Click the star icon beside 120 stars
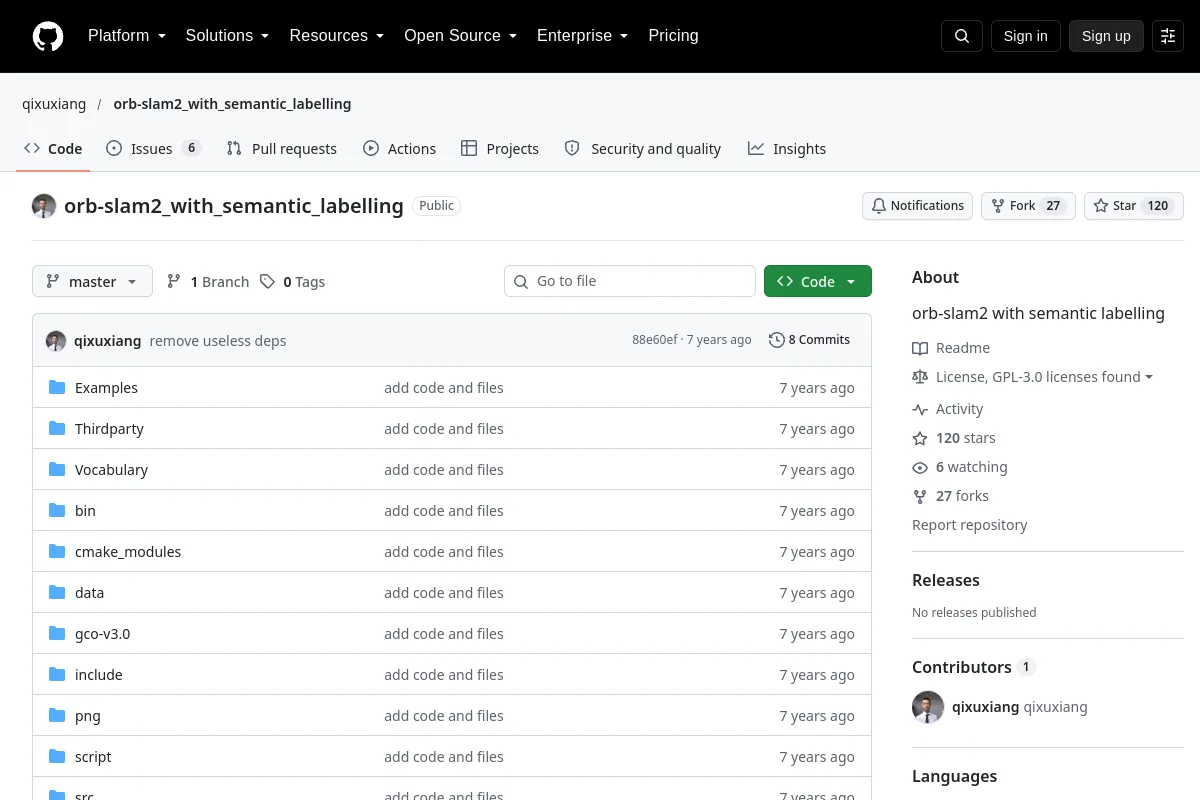The width and height of the screenshot is (1200, 800). (x=920, y=438)
